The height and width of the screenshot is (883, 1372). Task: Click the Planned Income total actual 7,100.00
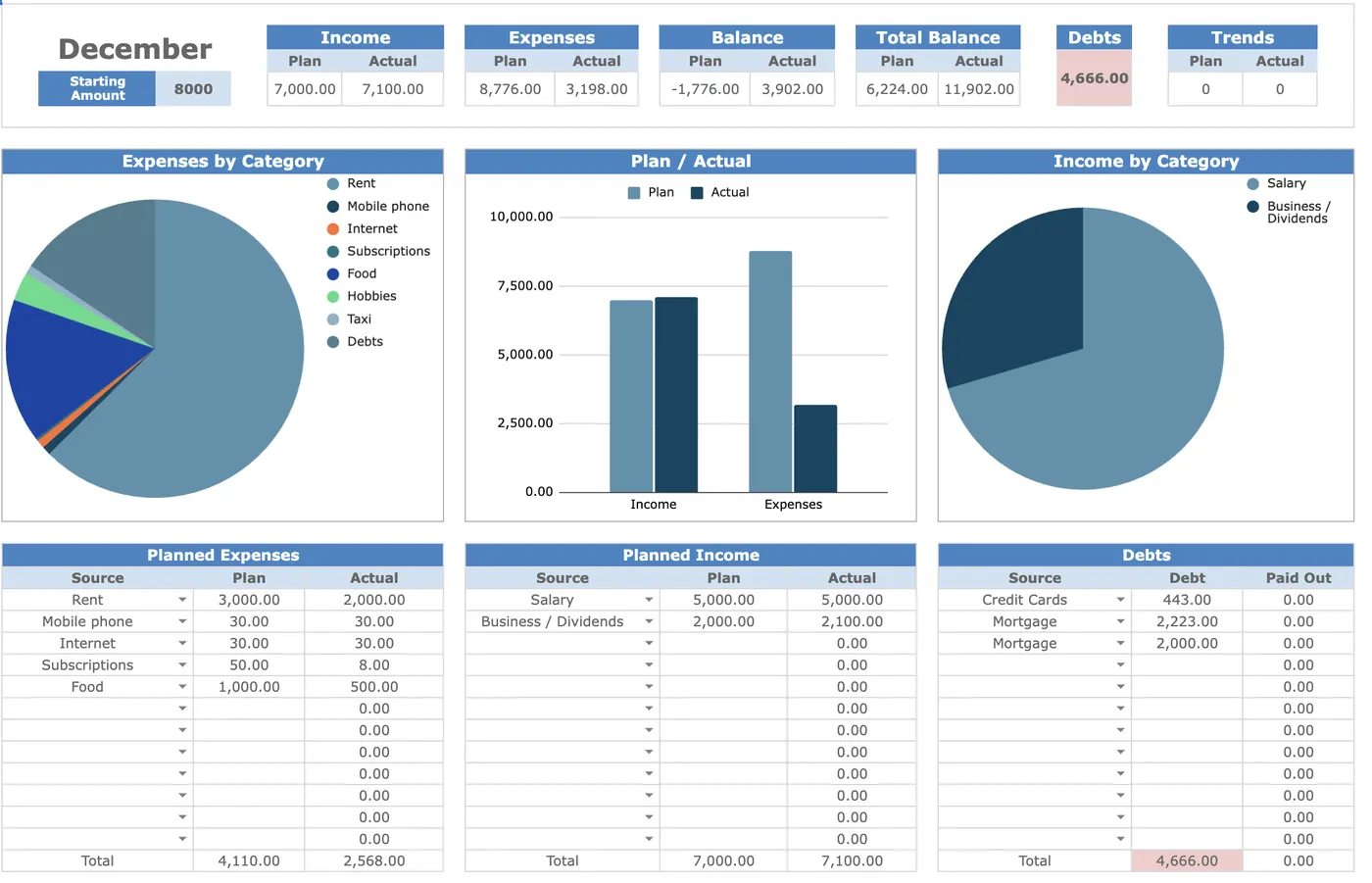coord(852,861)
